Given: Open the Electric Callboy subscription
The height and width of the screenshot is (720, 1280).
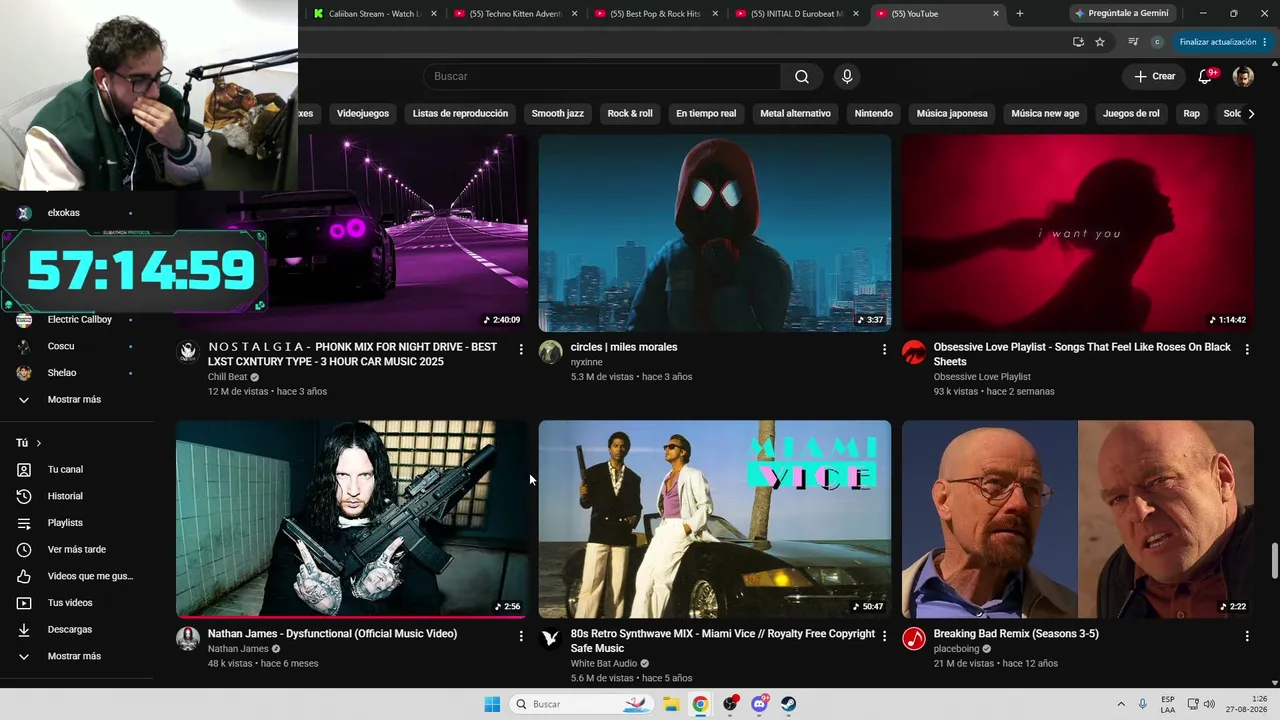Looking at the screenshot, I should tap(77, 320).
